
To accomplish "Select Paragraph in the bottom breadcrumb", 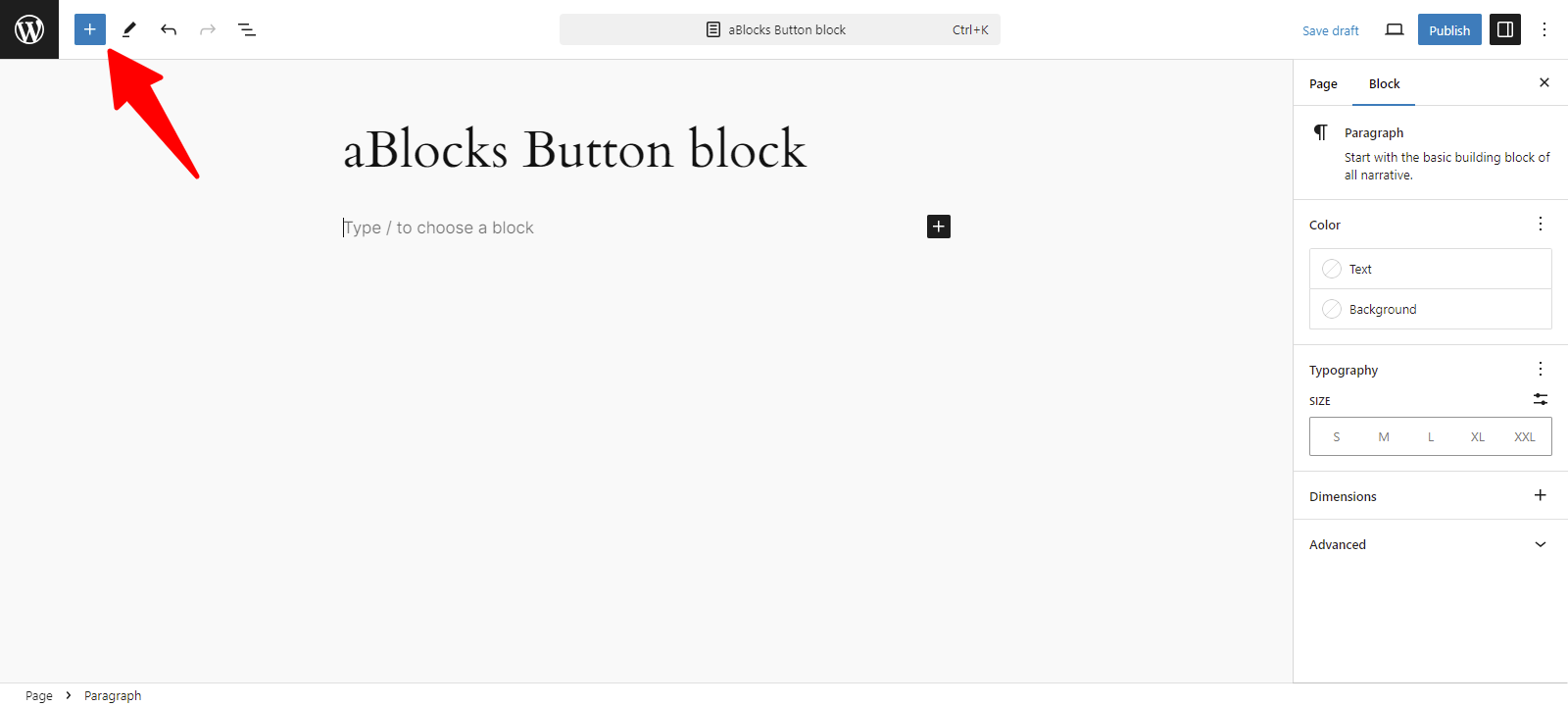I will tap(113, 695).
